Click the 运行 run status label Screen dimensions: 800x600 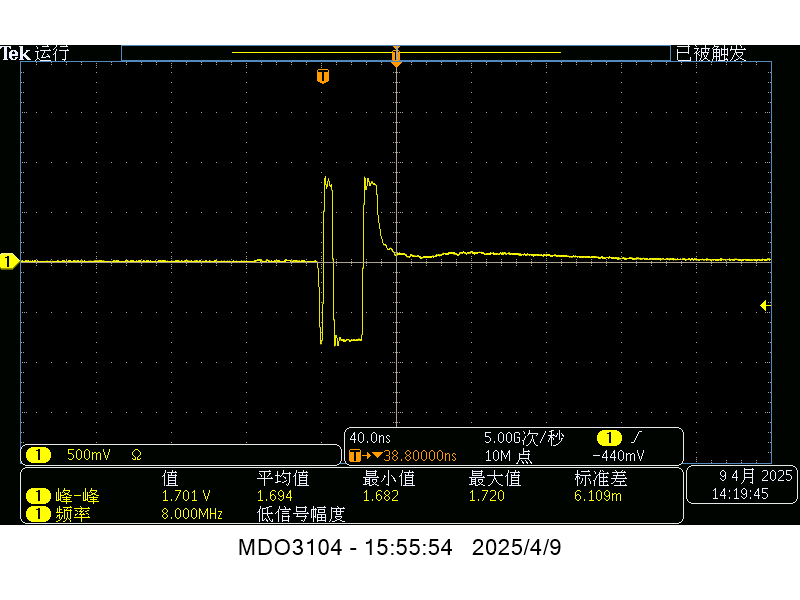click(51, 54)
